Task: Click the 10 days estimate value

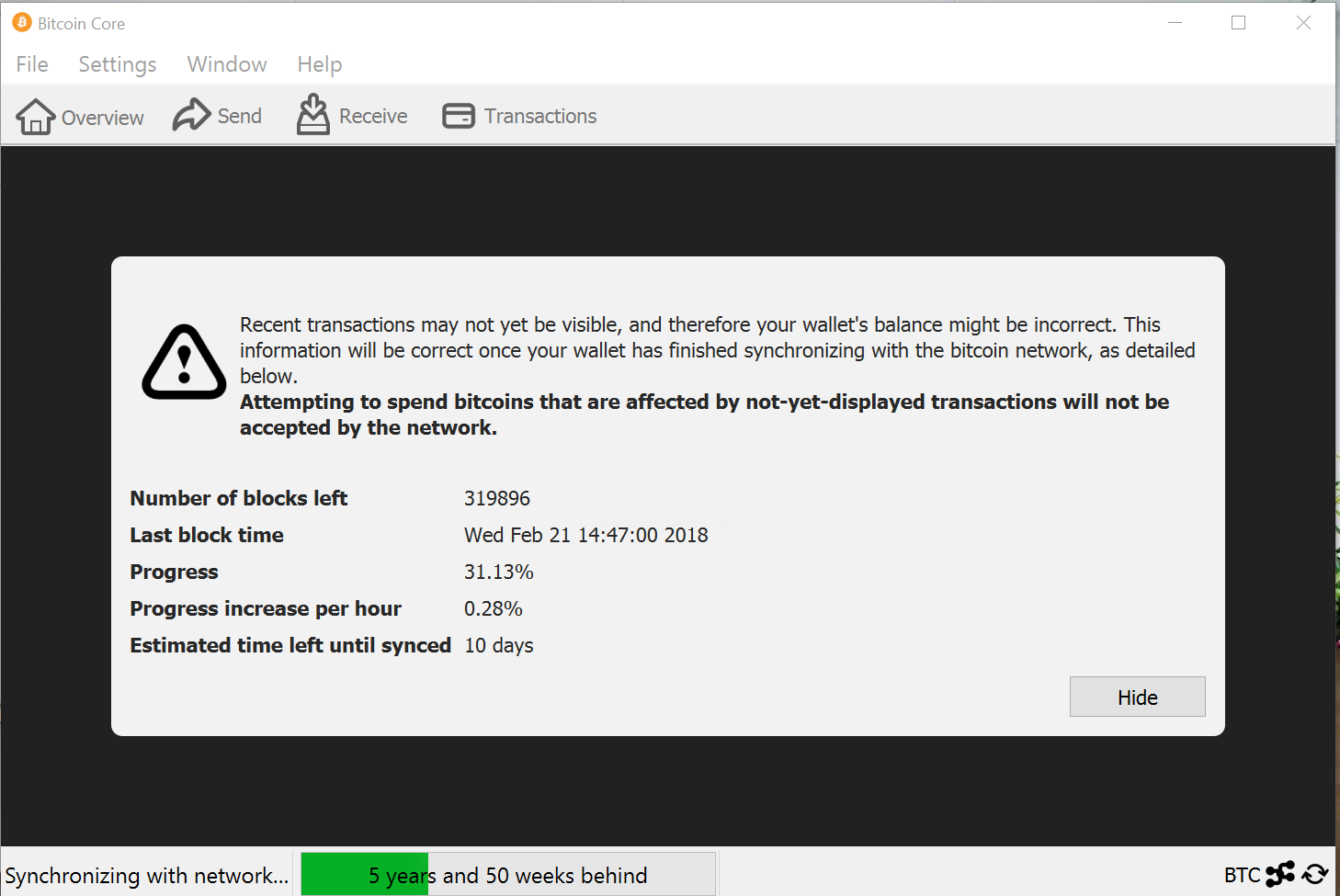Action: tap(499, 645)
